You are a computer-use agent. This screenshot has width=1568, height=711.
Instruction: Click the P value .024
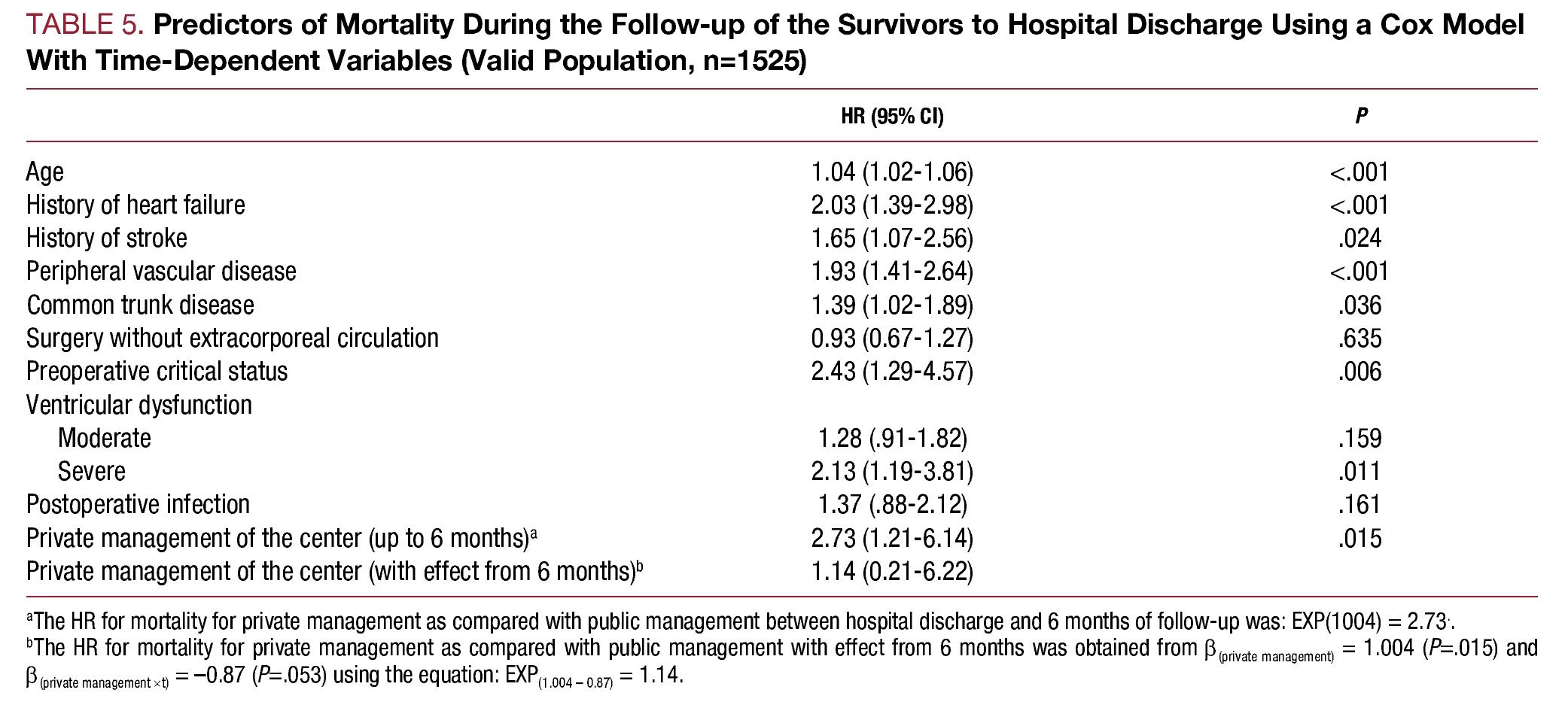tap(1359, 239)
